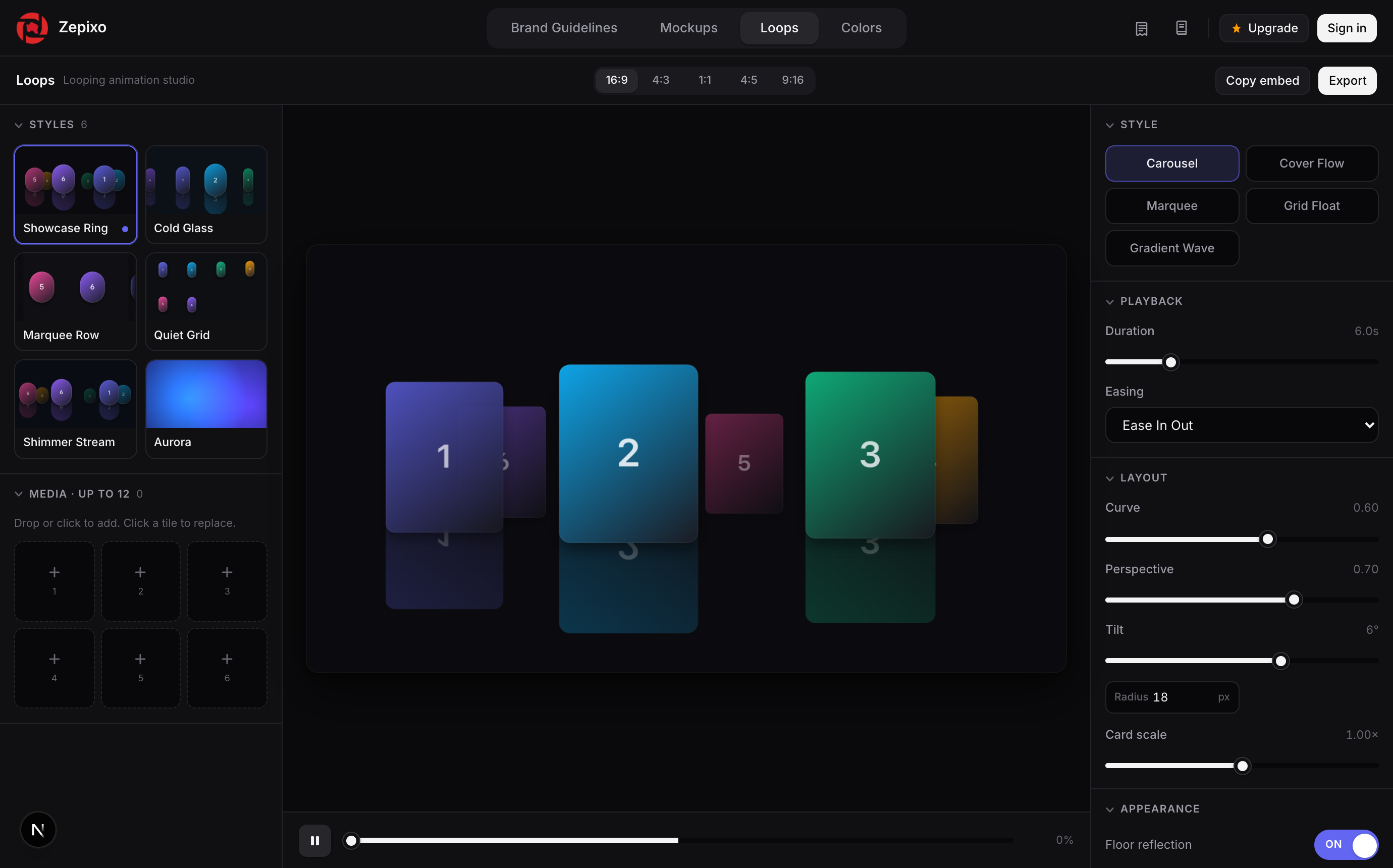The image size is (1393, 868).
Task: Select 16:9 aspect ratio
Action: click(616, 80)
